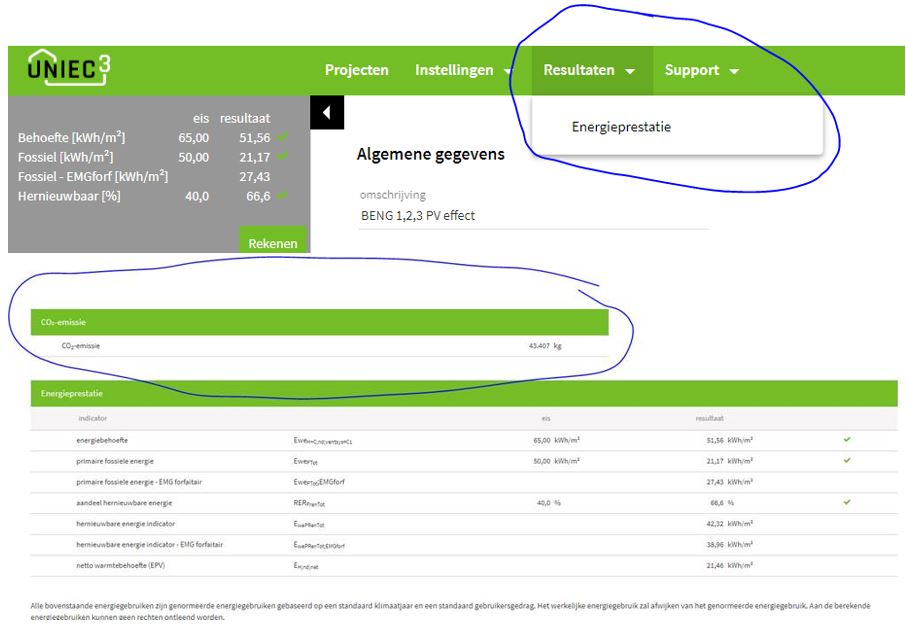Click the Resultaten dropdown caret
Viewport: 906px width, 624px height.
630,71
